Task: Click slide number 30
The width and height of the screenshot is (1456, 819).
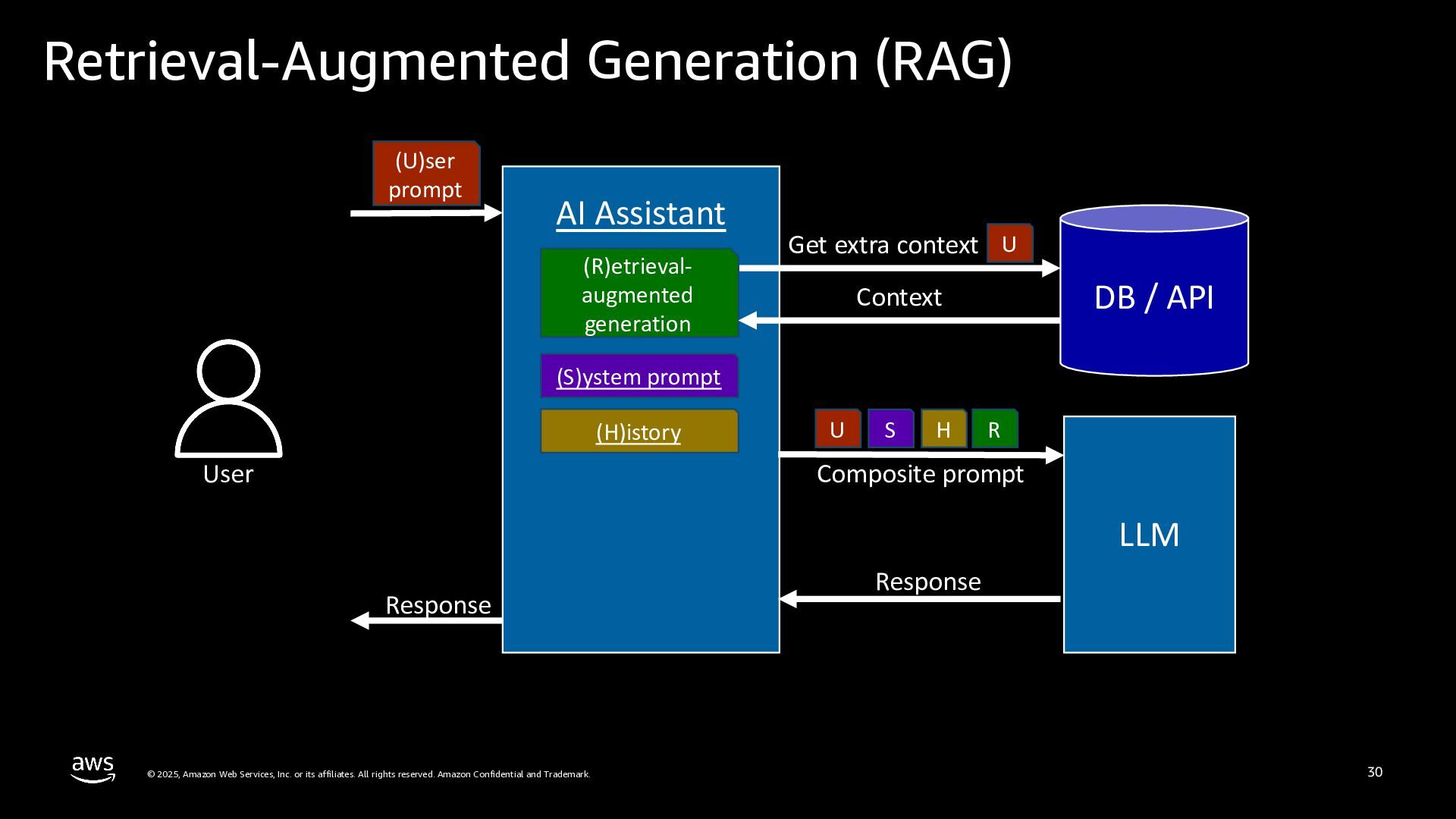Action: coord(1375,772)
